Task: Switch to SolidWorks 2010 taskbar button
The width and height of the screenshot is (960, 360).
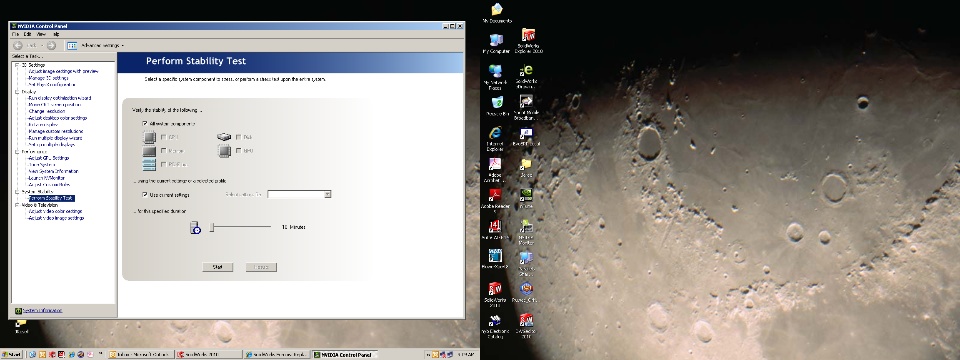Action: pyautogui.click(x=209, y=354)
